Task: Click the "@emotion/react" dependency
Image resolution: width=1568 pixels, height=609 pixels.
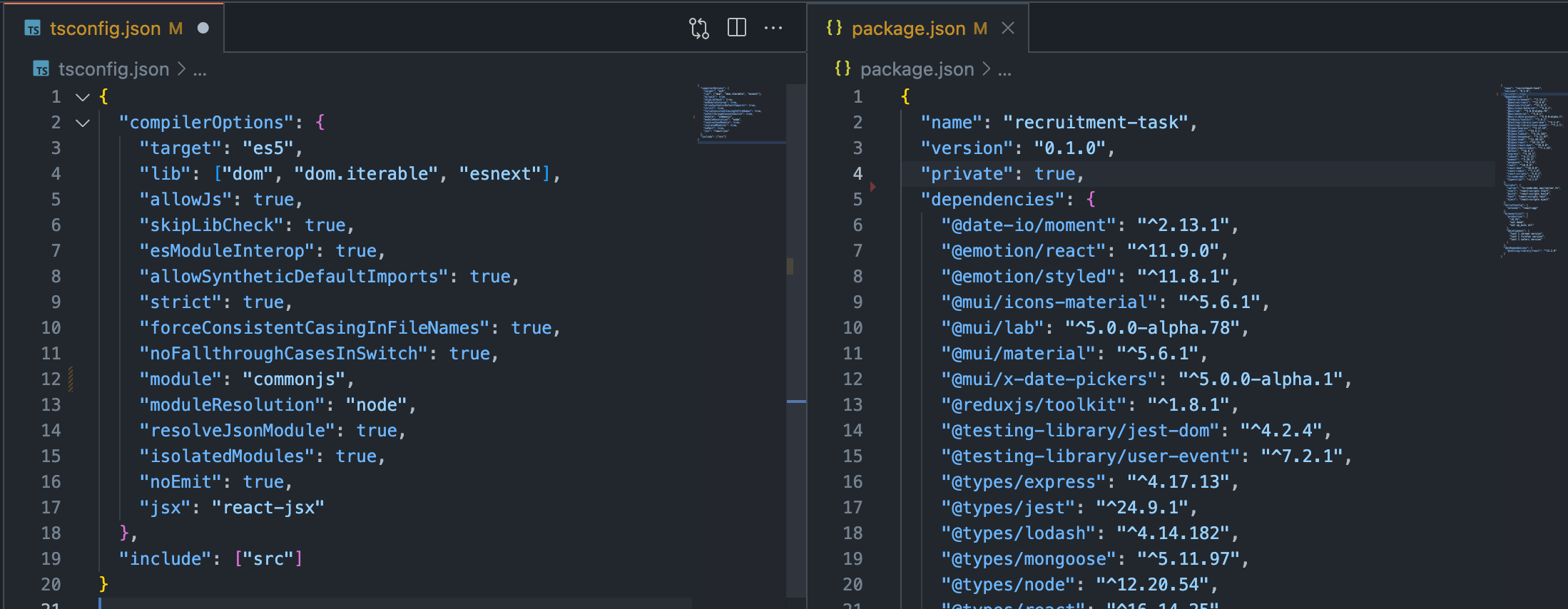Action: tap(1024, 251)
